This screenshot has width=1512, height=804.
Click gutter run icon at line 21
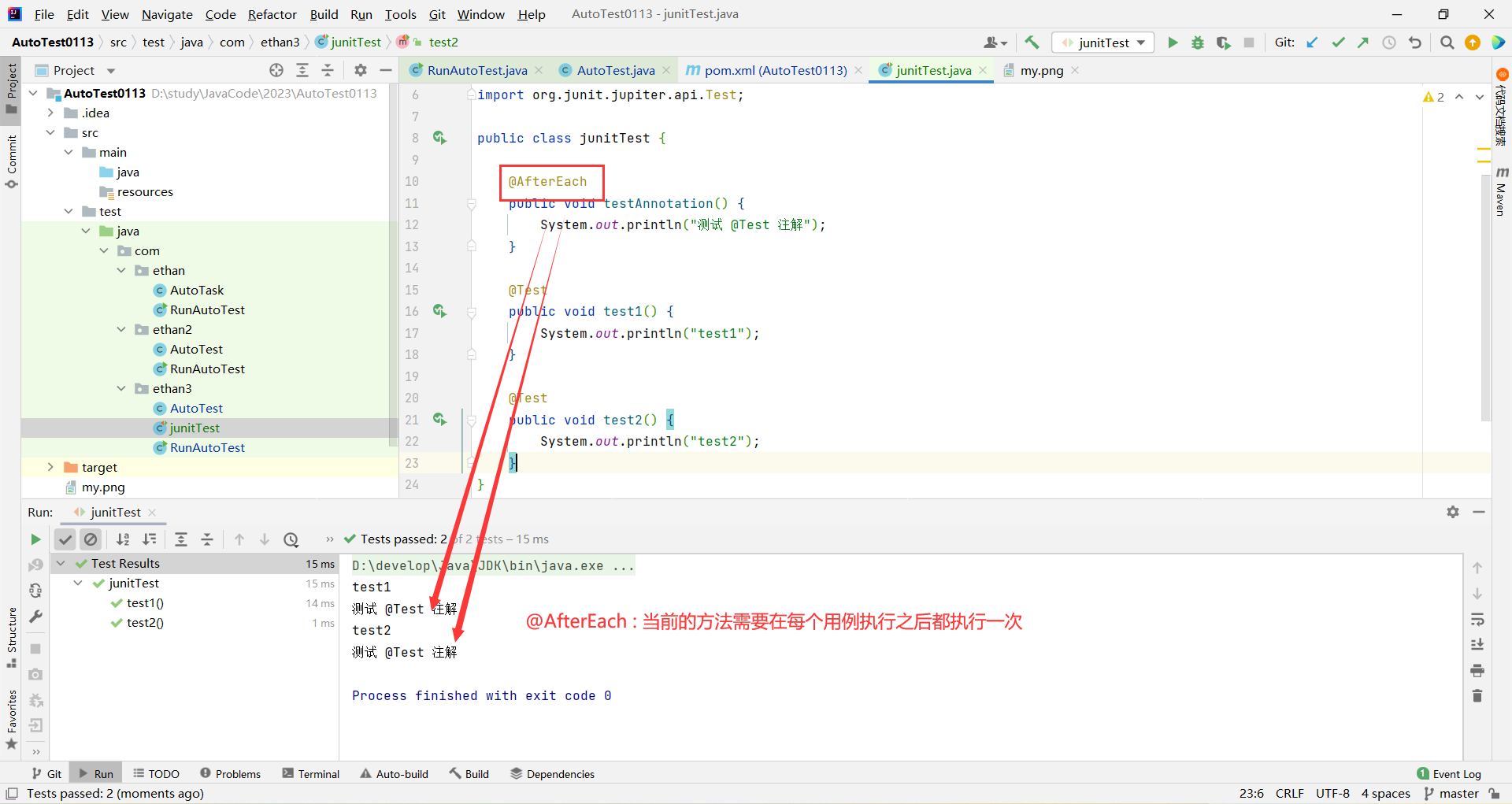(439, 420)
